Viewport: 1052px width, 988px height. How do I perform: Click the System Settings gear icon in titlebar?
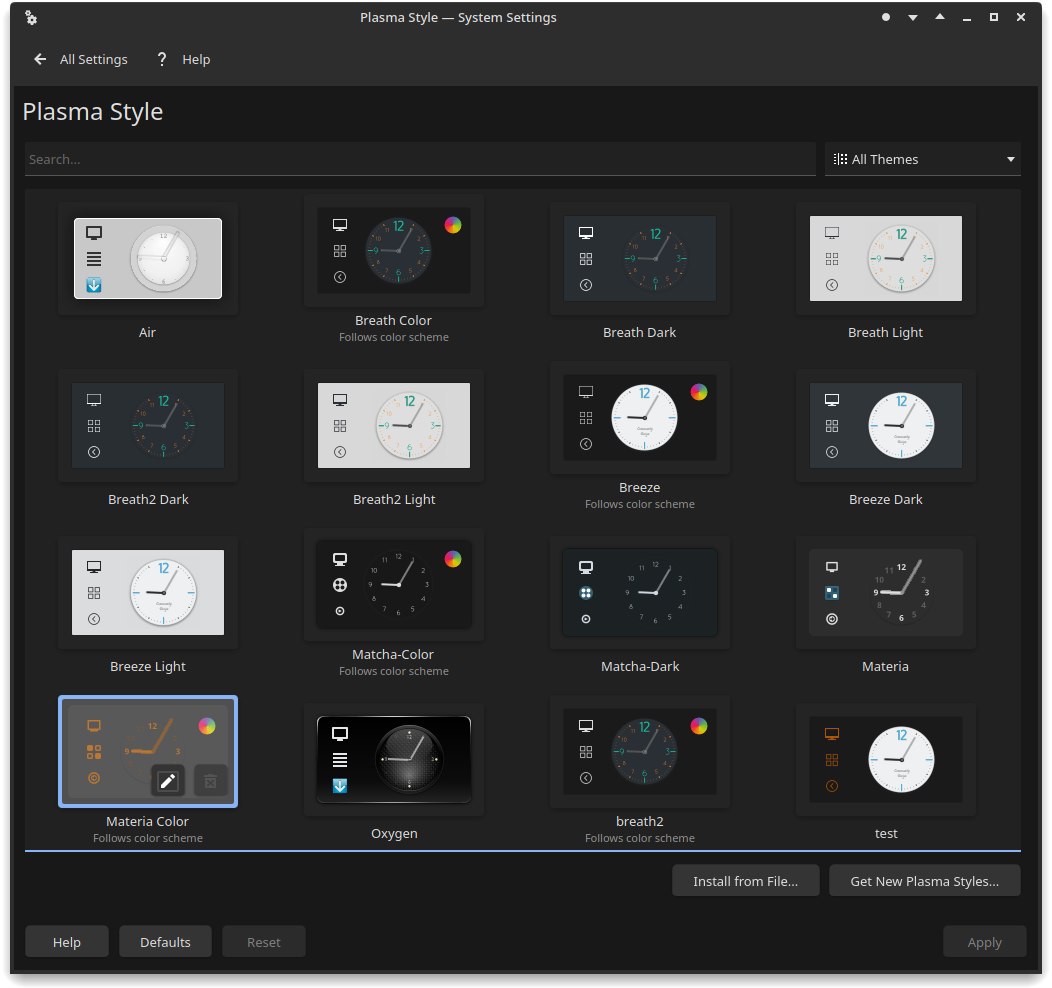tap(31, 17)
